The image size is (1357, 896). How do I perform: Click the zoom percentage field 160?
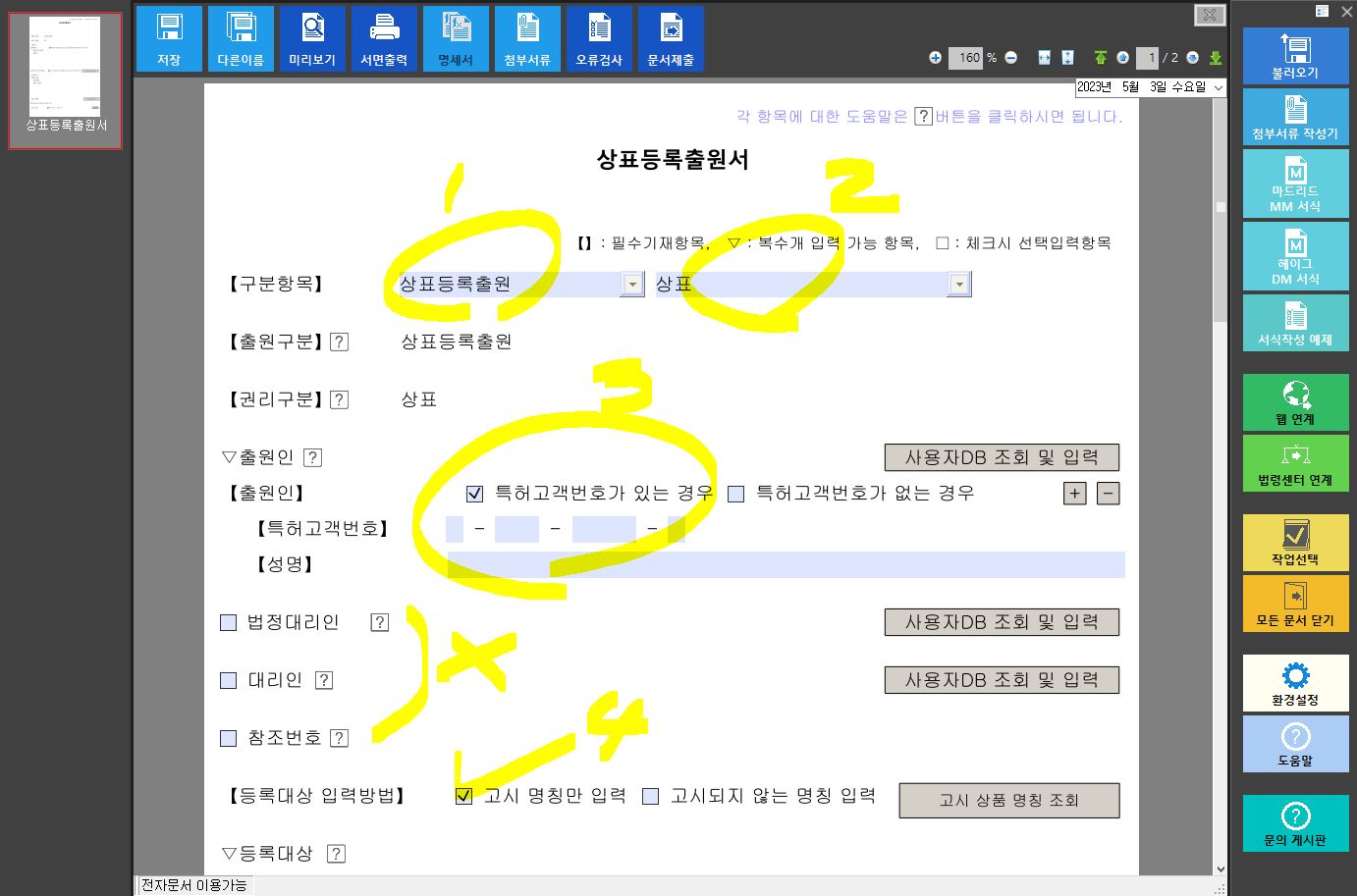pos(966,58)
